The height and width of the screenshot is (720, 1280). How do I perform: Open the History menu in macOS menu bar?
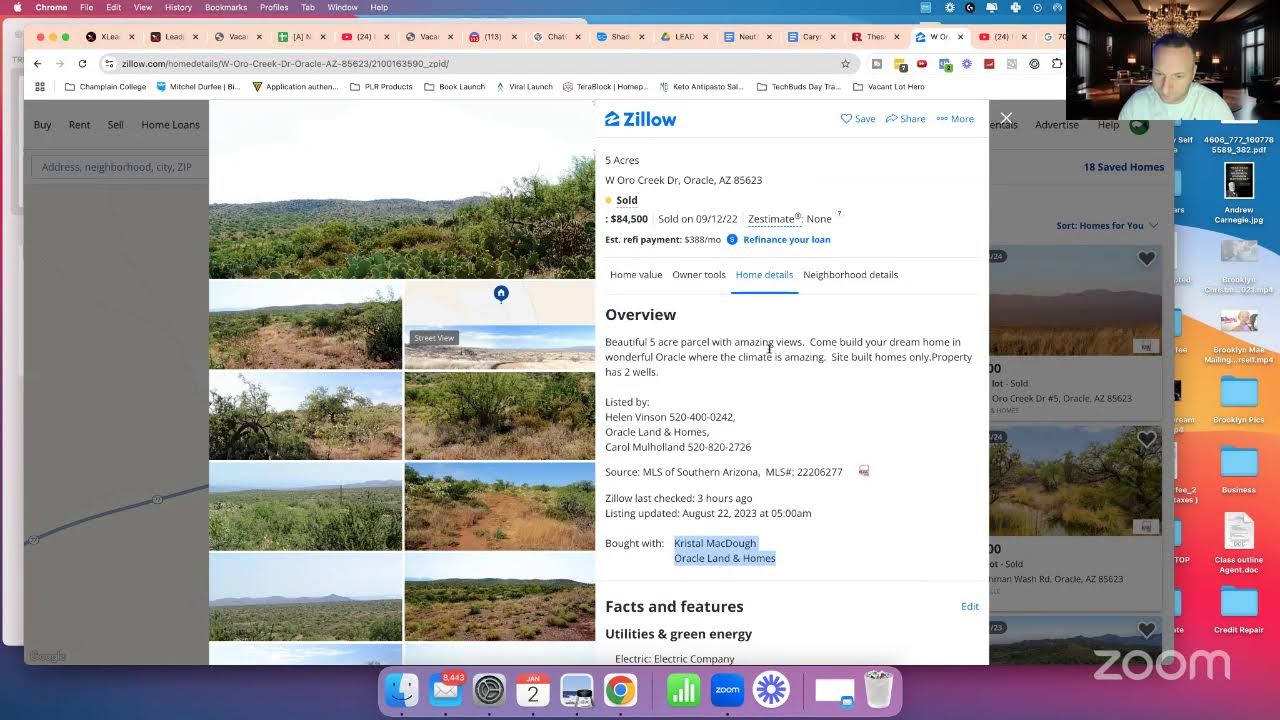[178, 7]
